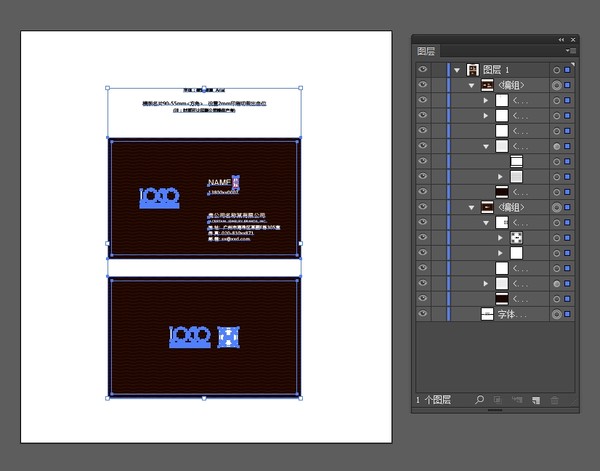Viewport: 600px width, 471px height.
Task: Click target circle of first <编组> row
Action: pyautogui.click(x=556, y=85)
